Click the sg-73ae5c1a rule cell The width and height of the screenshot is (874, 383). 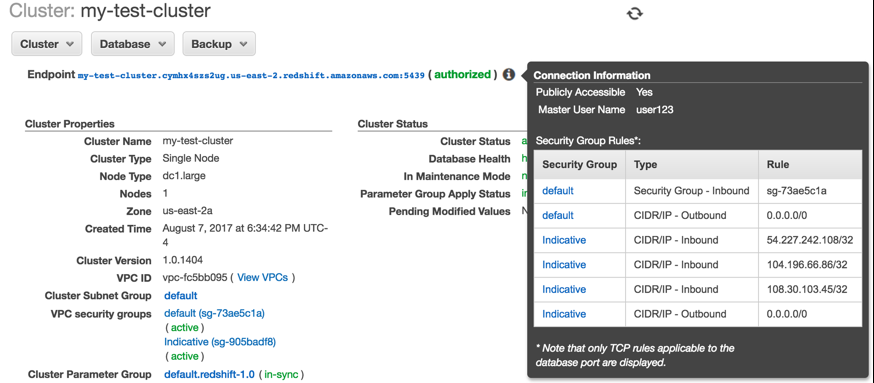tap(810, 191)
